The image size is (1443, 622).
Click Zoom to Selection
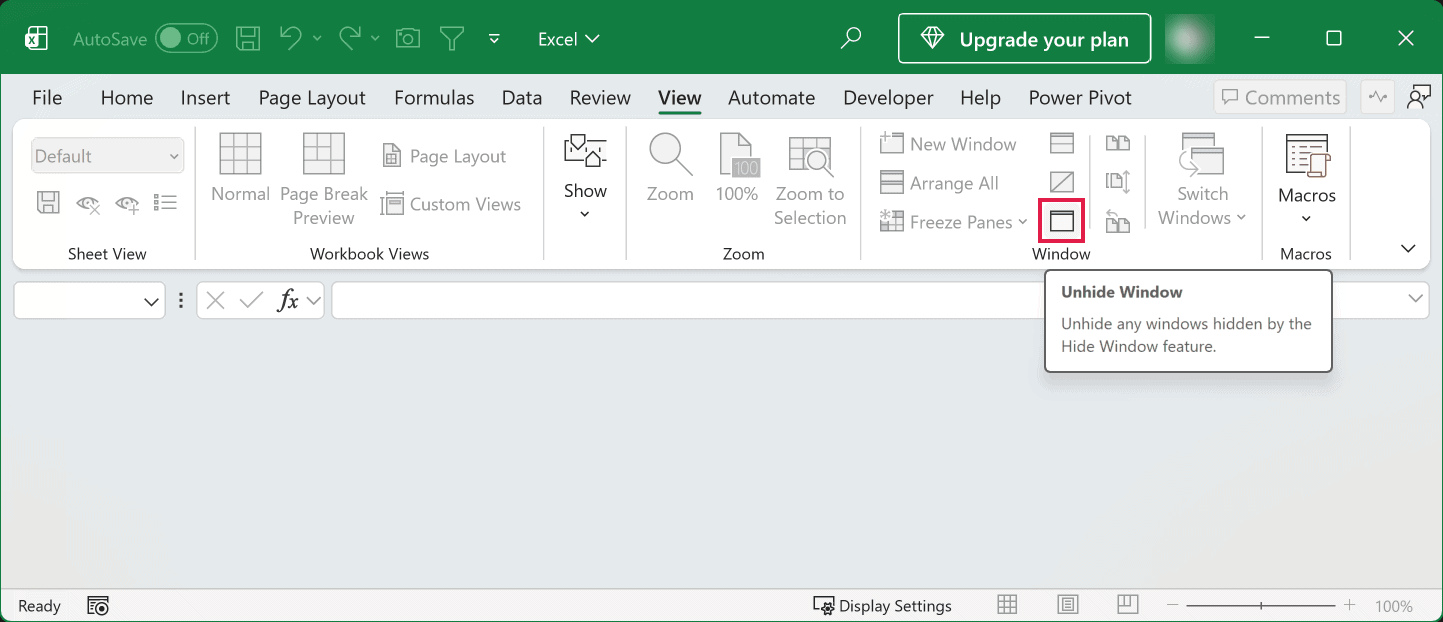[810, 181]
